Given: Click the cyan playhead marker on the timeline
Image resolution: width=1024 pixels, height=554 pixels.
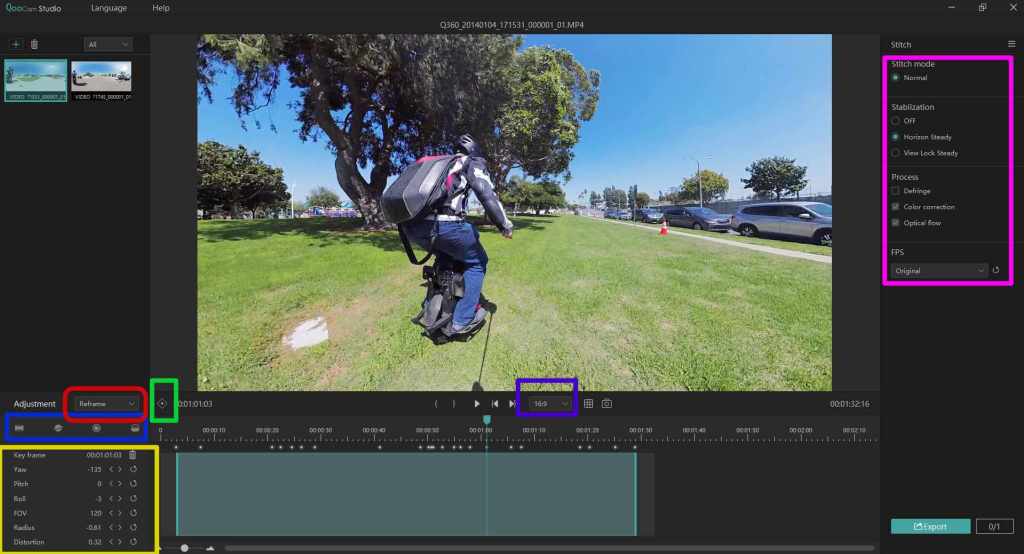Looking at the screenshot, I should coord(487,419).
